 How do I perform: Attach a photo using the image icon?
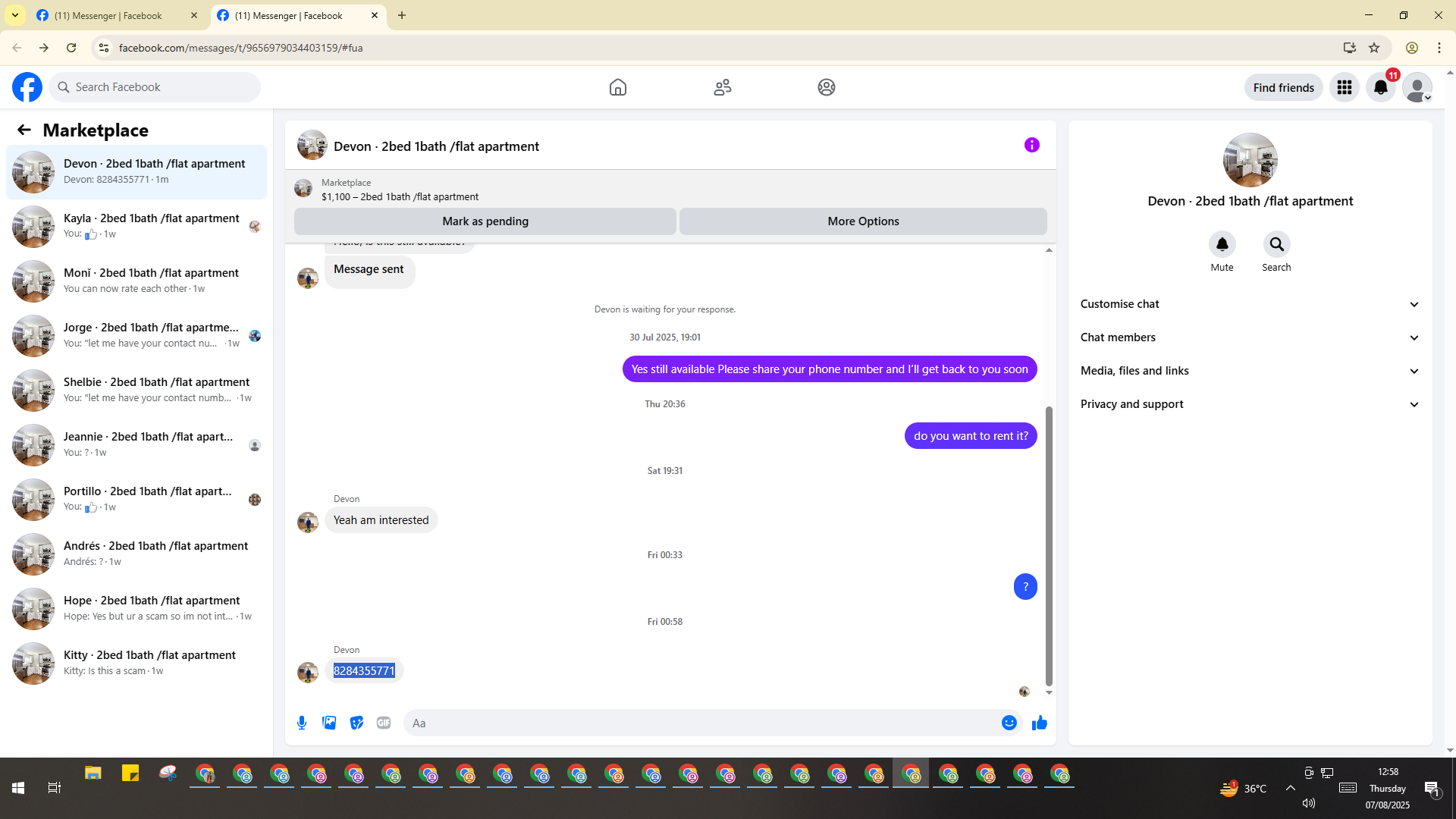click(329, 723)
